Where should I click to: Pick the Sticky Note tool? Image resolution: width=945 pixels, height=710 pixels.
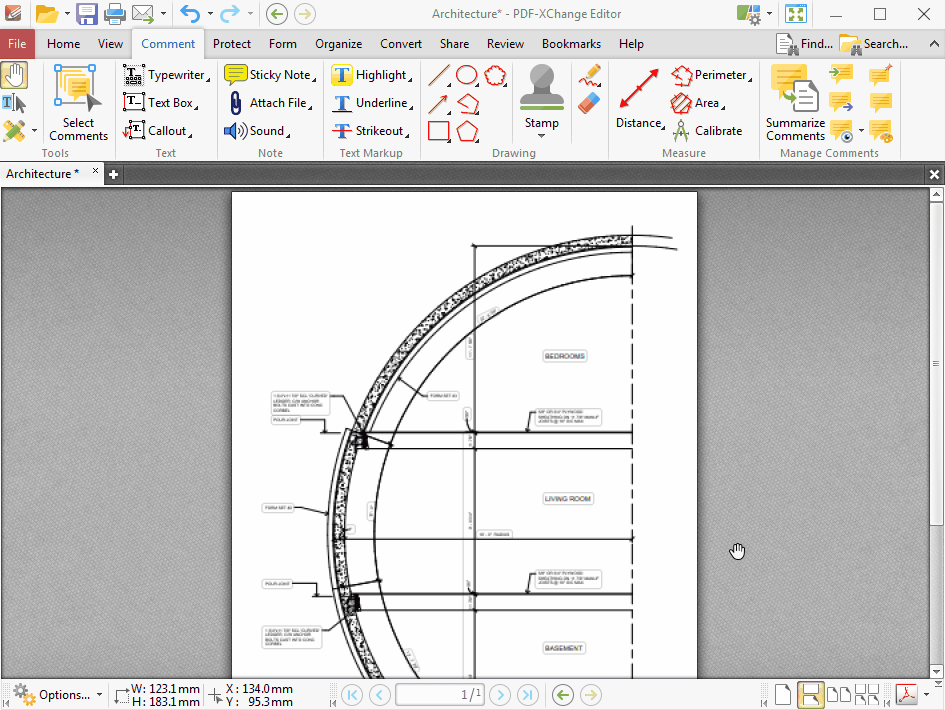[x=268, y=75]
